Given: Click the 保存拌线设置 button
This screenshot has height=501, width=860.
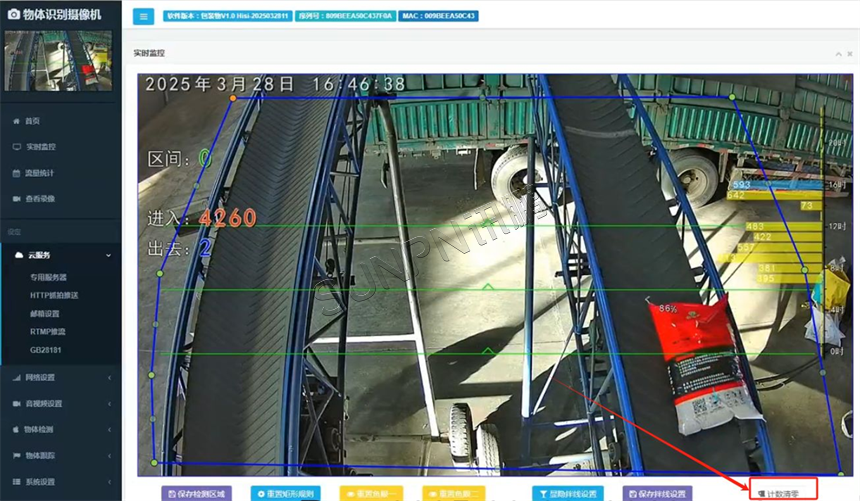Looking at the screenshot, I should pos(657,493).
